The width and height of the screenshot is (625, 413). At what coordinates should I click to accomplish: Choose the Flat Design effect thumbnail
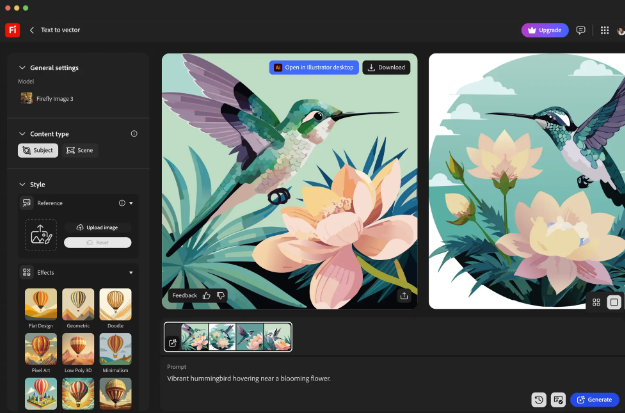(x=41, y=304)
